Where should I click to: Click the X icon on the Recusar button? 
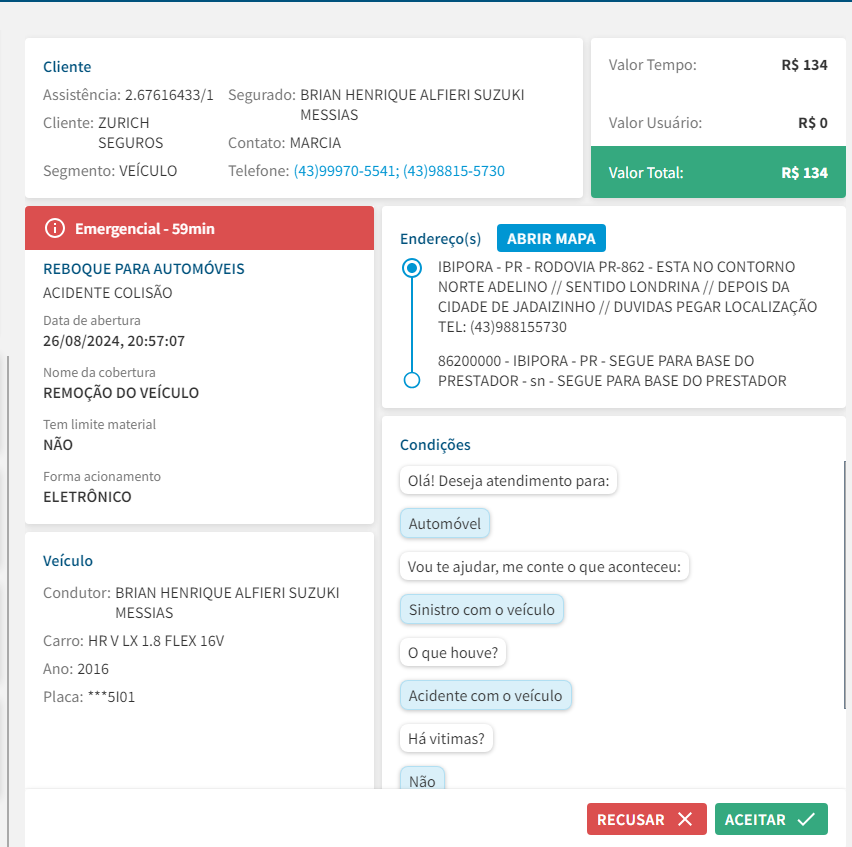685,819
